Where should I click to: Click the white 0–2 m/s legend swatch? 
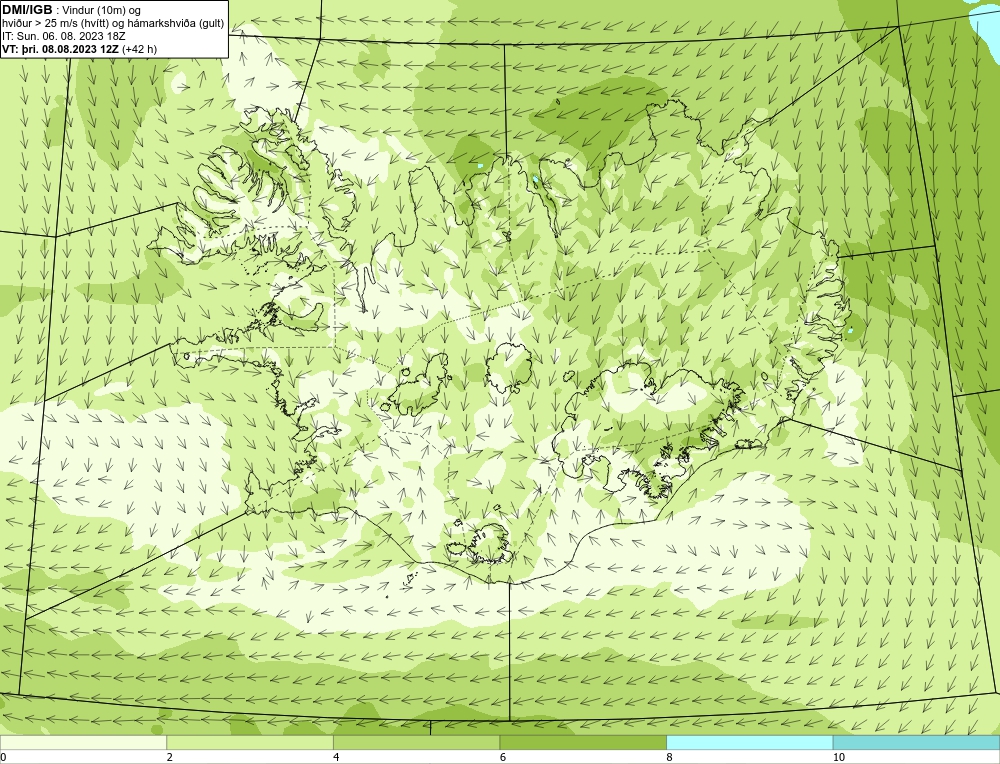pos(84,742)
